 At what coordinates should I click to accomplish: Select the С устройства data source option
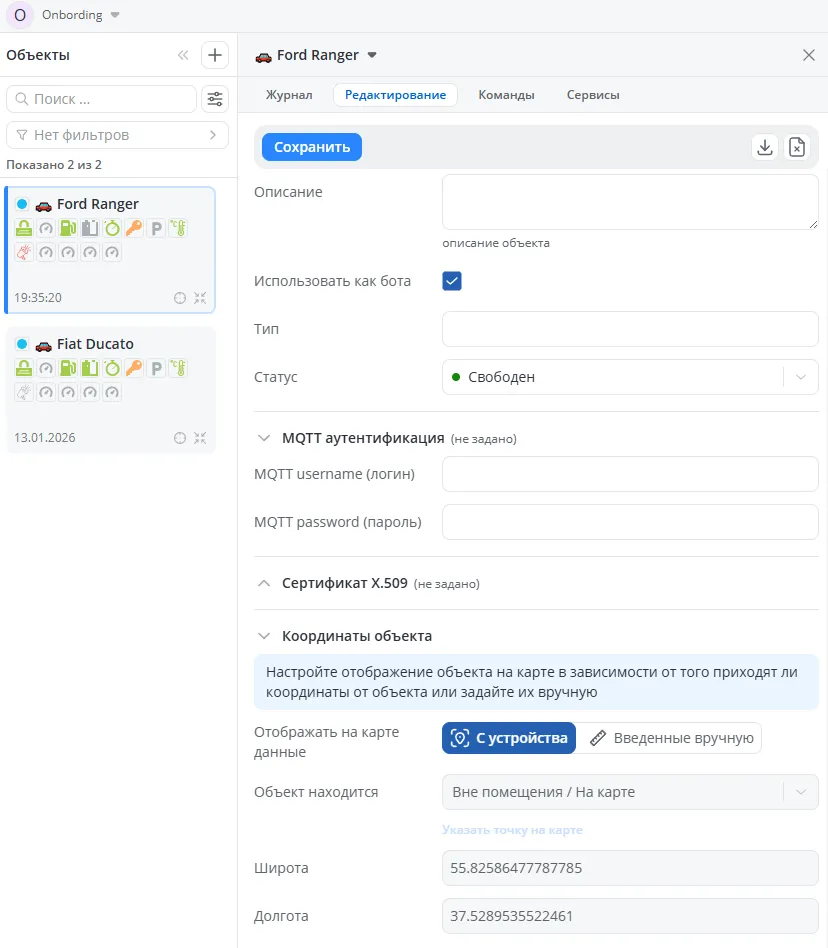point(509,738)
